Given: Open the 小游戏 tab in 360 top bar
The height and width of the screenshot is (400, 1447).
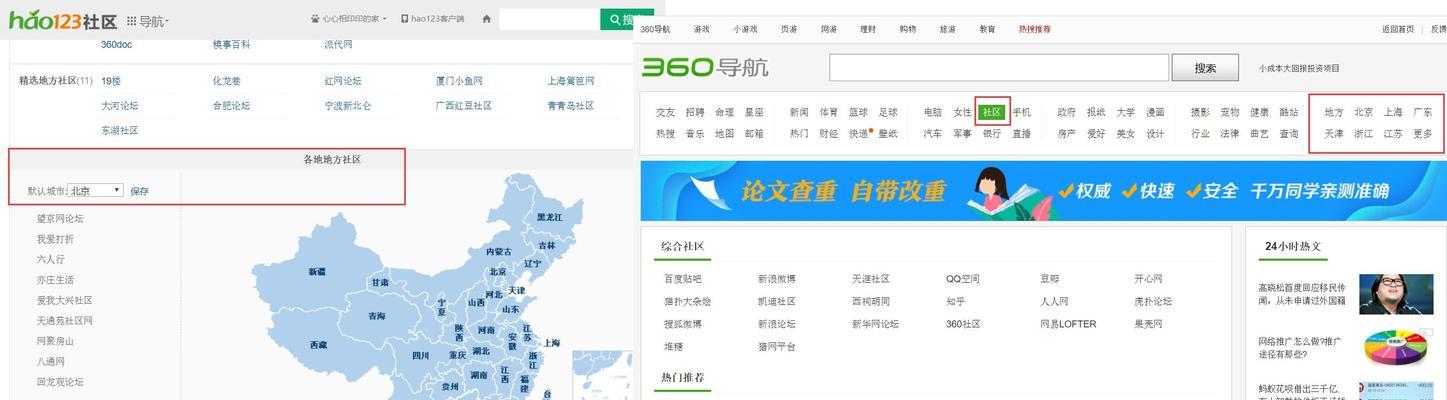Looking at the screenshot, I should pyautogui.click(x=745, y=29).
